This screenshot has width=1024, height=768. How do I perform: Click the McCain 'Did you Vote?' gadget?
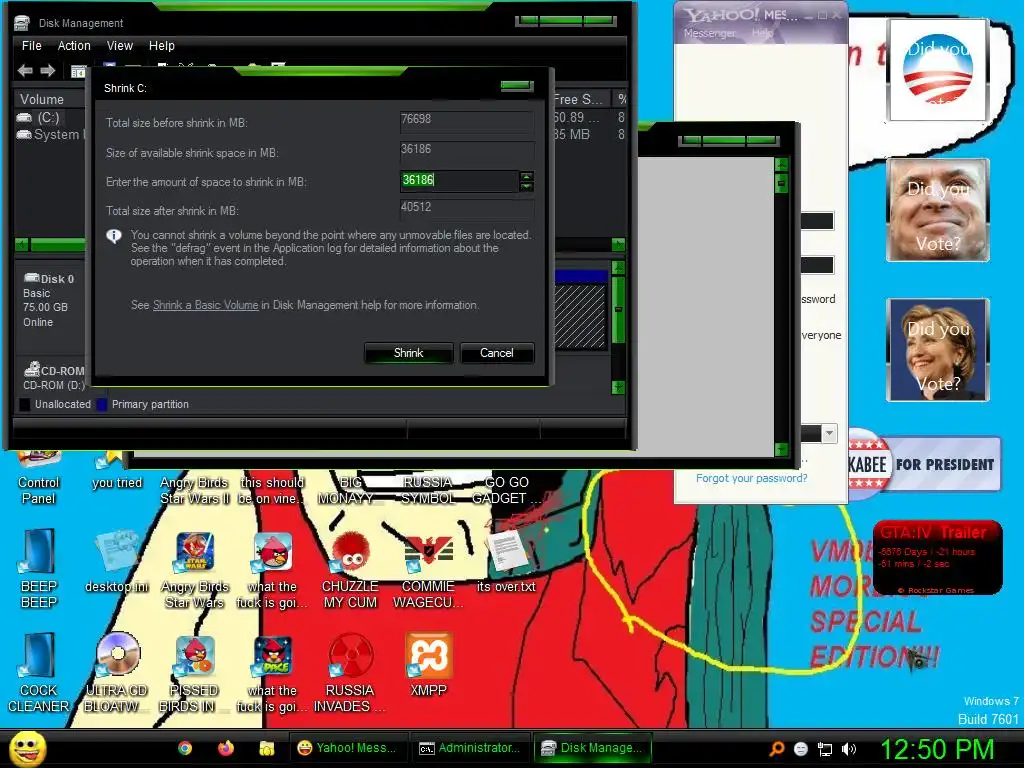point(938,210)
